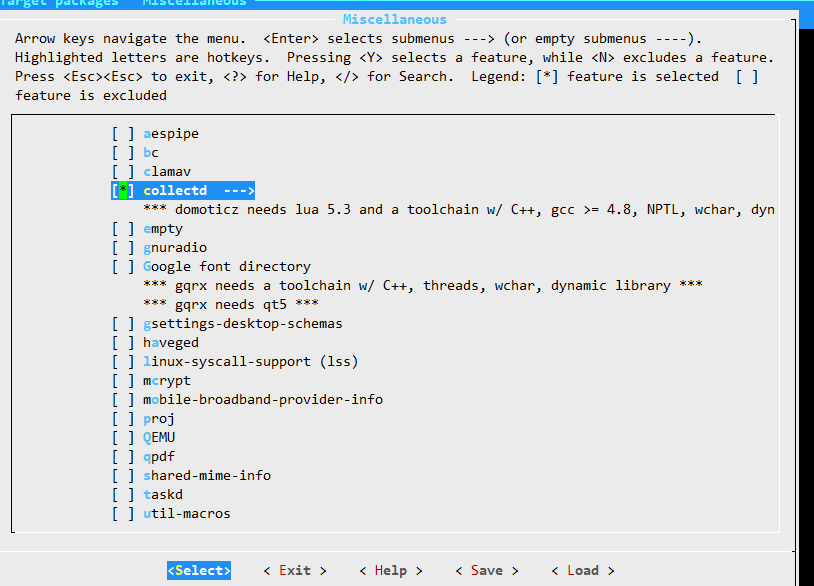Click Miscellaneous in the top breadcrumb bar
Screen dimensions: 814x586
[195, 3]
